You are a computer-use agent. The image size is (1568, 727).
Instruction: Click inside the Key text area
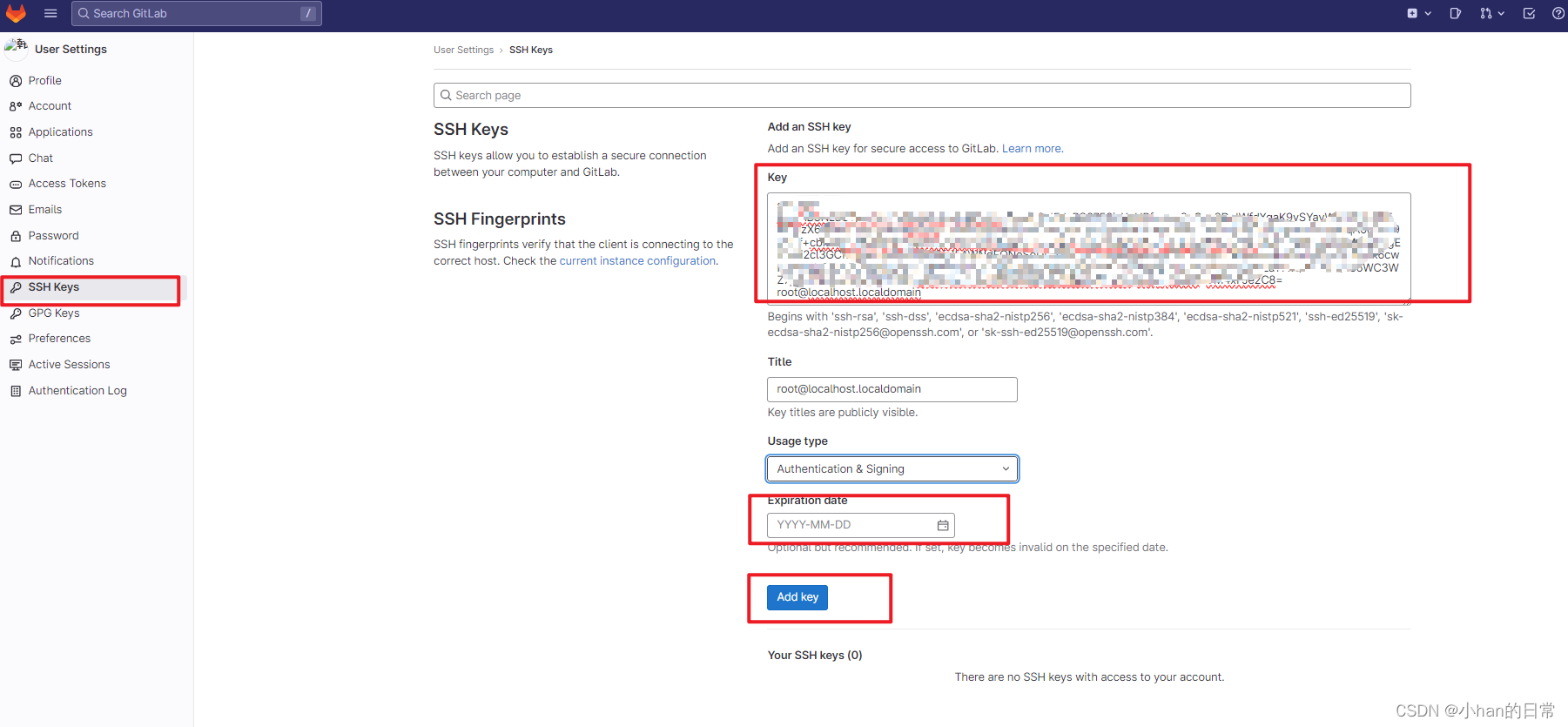(1088, 248)
